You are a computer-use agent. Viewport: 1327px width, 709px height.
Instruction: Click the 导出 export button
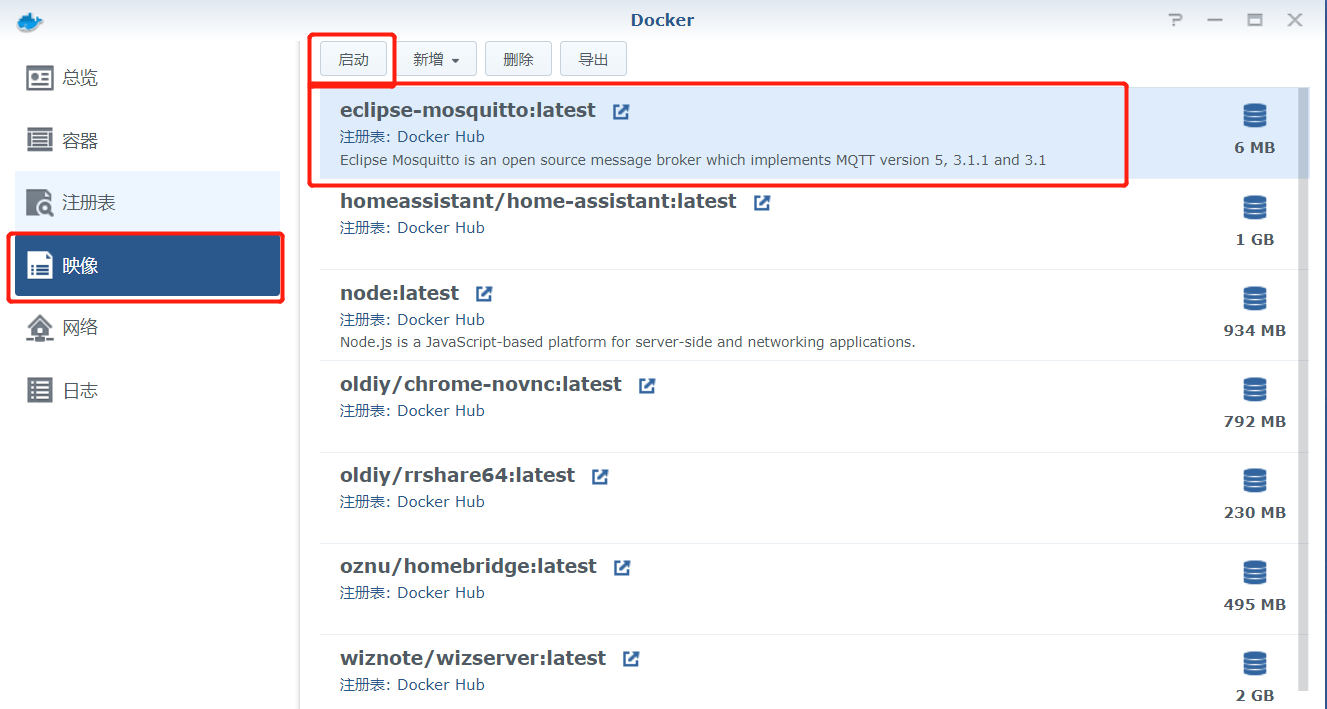[x=593, y=59]
